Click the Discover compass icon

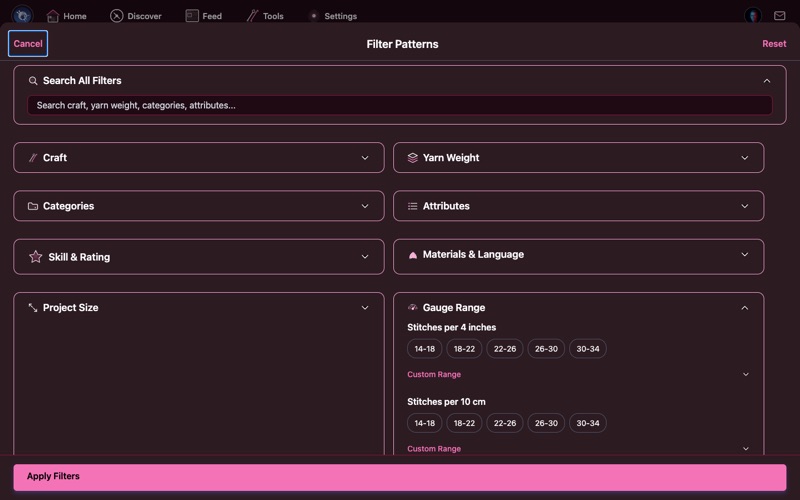pyautogui.click(x=117, y=16)
